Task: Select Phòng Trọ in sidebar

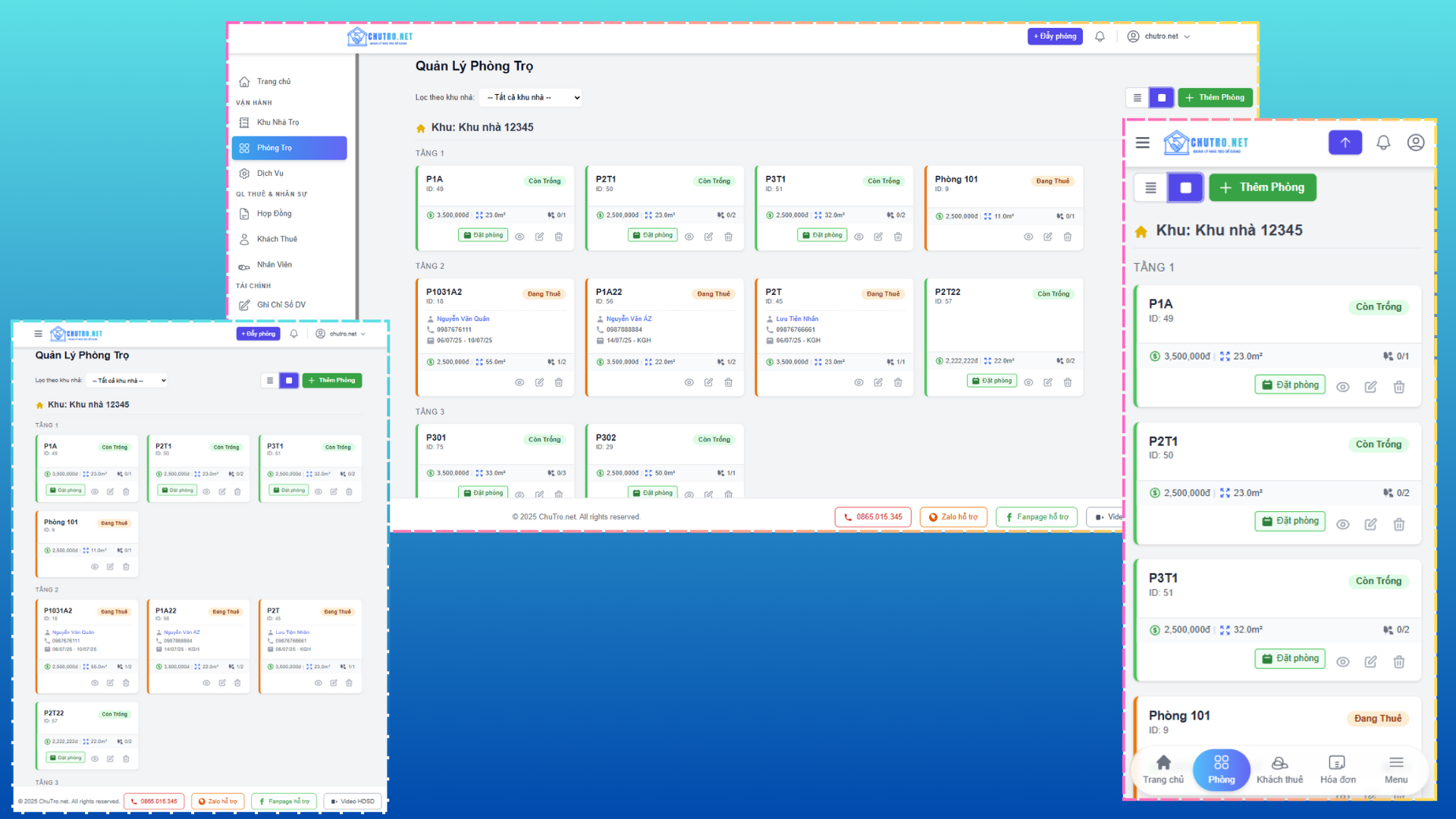Action: tap(290, 148)
